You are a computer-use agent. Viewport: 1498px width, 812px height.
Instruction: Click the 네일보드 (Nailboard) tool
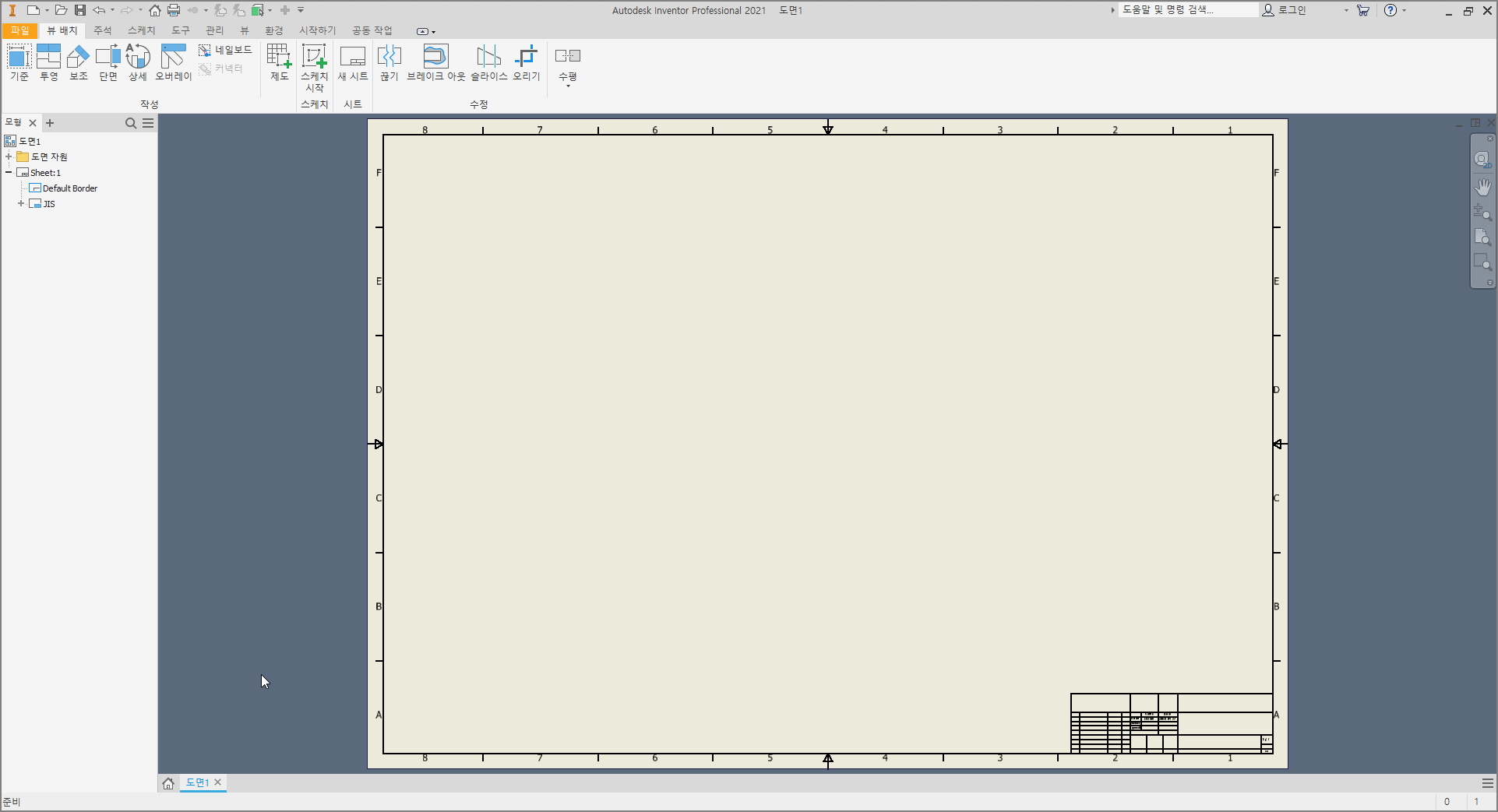(x=225, y=50)
